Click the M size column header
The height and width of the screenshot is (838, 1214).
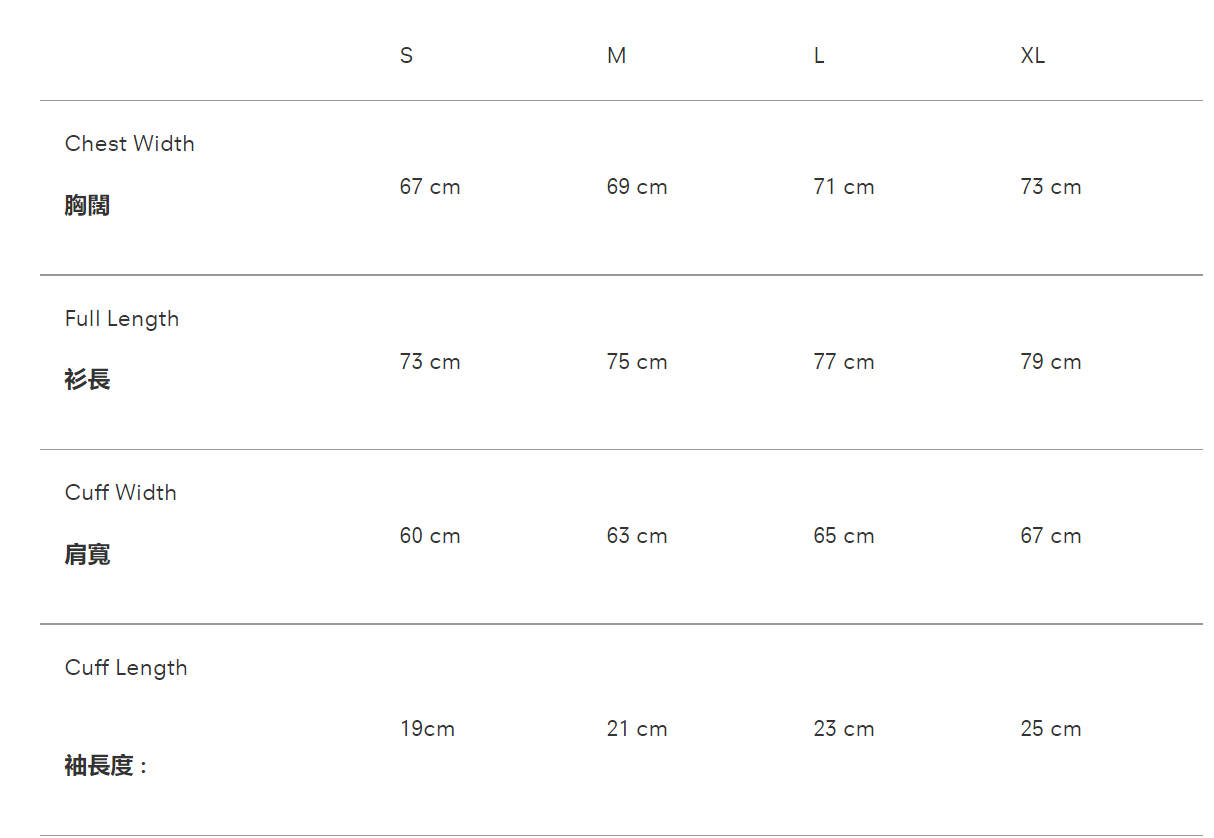tap(616, 56)
